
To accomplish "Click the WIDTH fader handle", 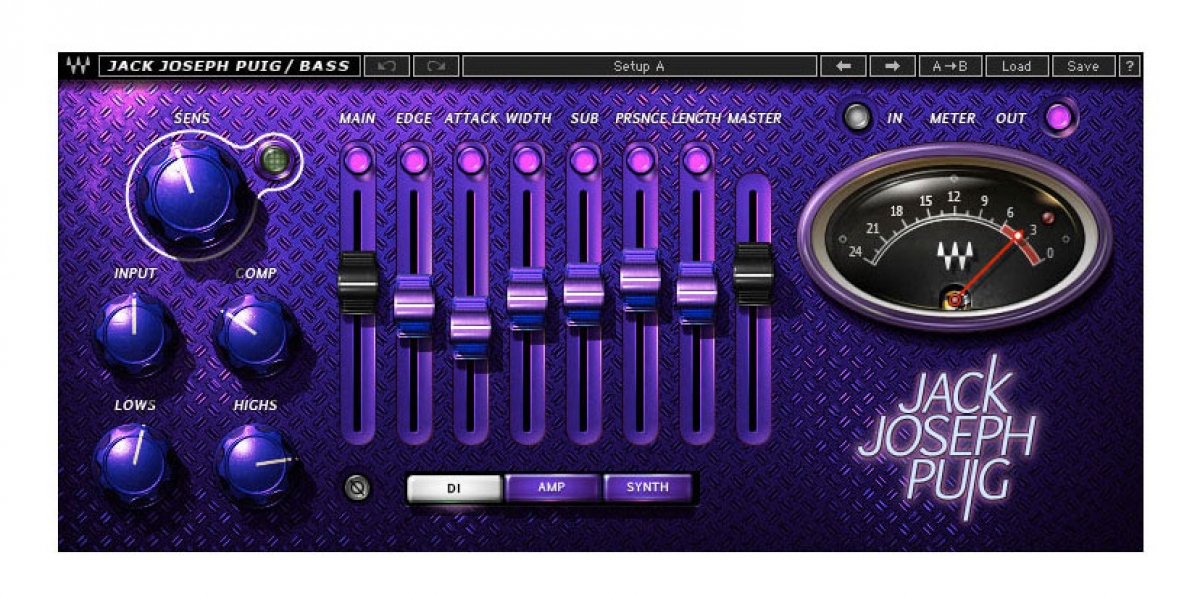I will (x=527, y=298).
